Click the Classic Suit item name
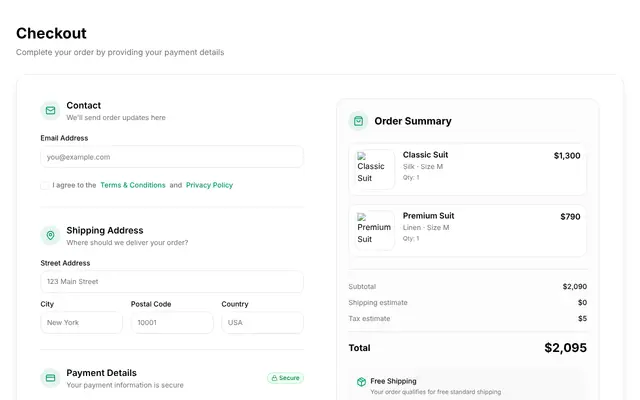This screenshot has height=400, width=640. [x=425, y=155]
